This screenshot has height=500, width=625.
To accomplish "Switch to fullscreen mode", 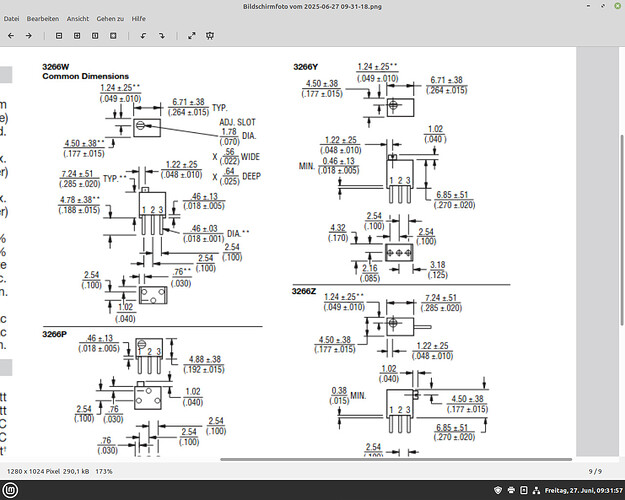I will 192,36.
